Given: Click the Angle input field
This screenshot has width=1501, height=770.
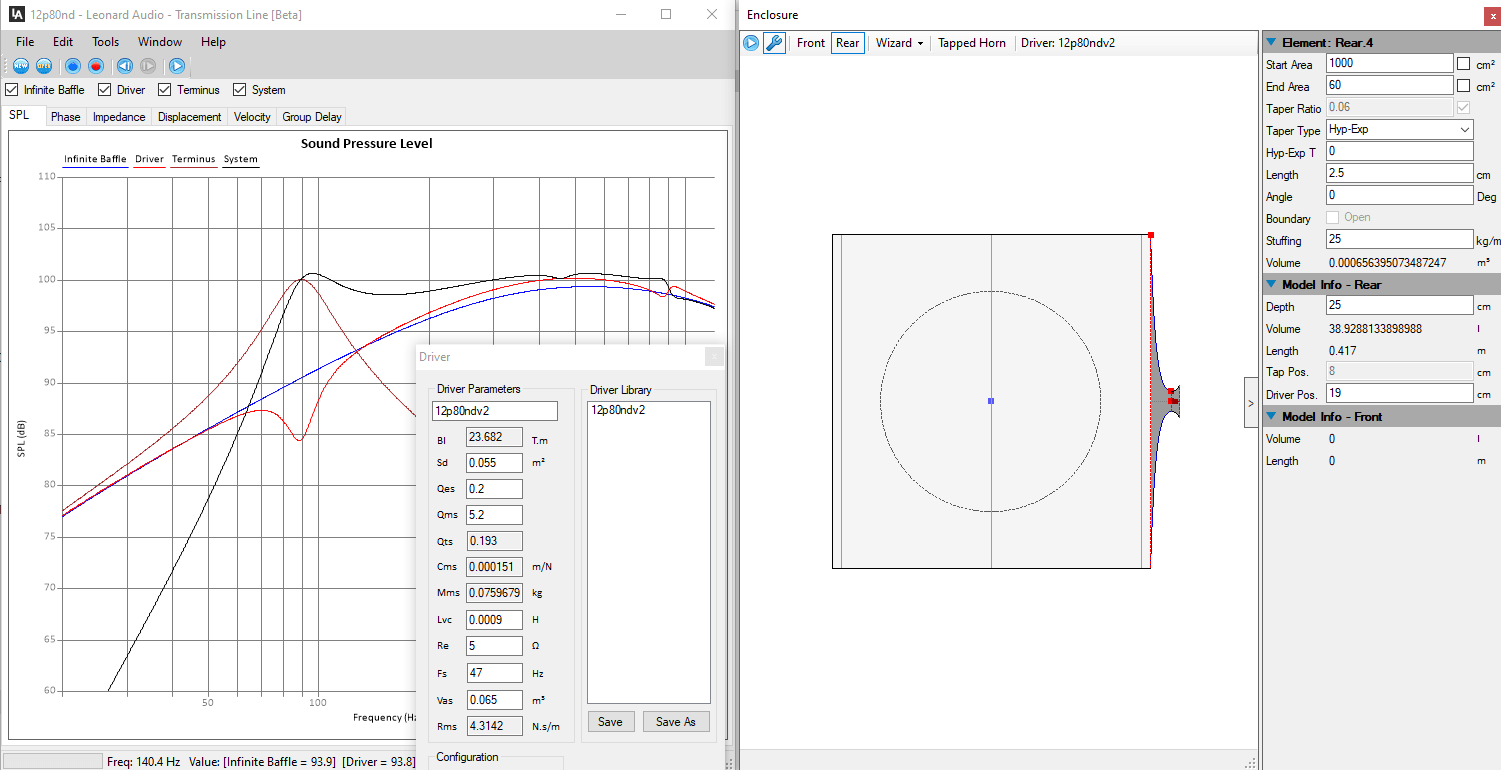Looking at the screenshot, I should [1400, 196].
